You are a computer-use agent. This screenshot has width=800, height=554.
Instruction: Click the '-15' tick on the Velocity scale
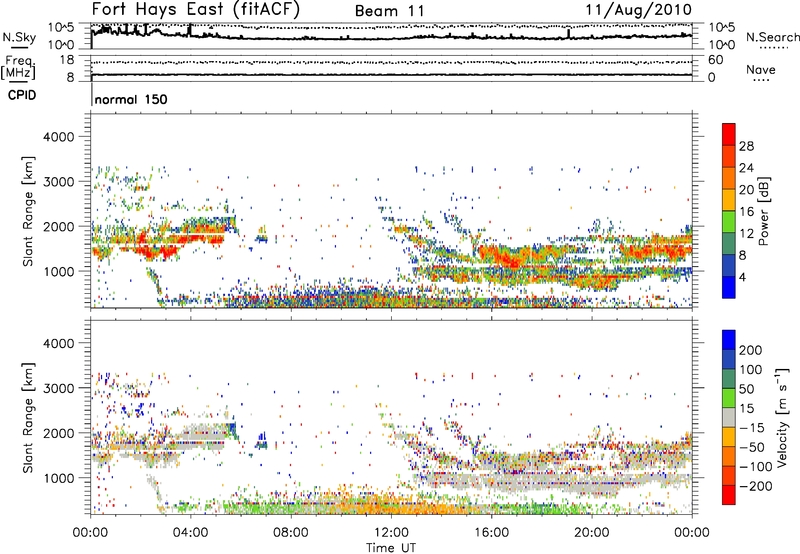pos(752,428)
